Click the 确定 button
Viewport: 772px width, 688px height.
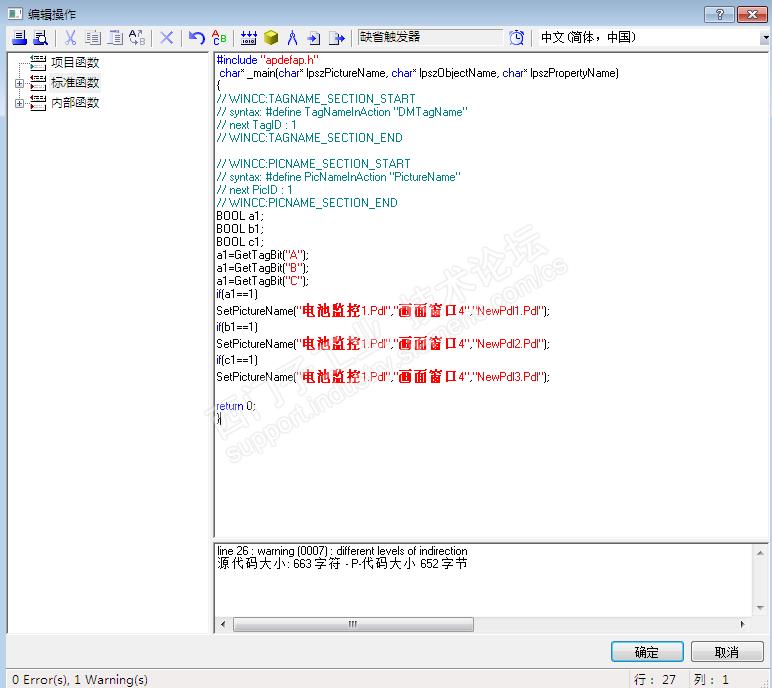tap(647, 652)
